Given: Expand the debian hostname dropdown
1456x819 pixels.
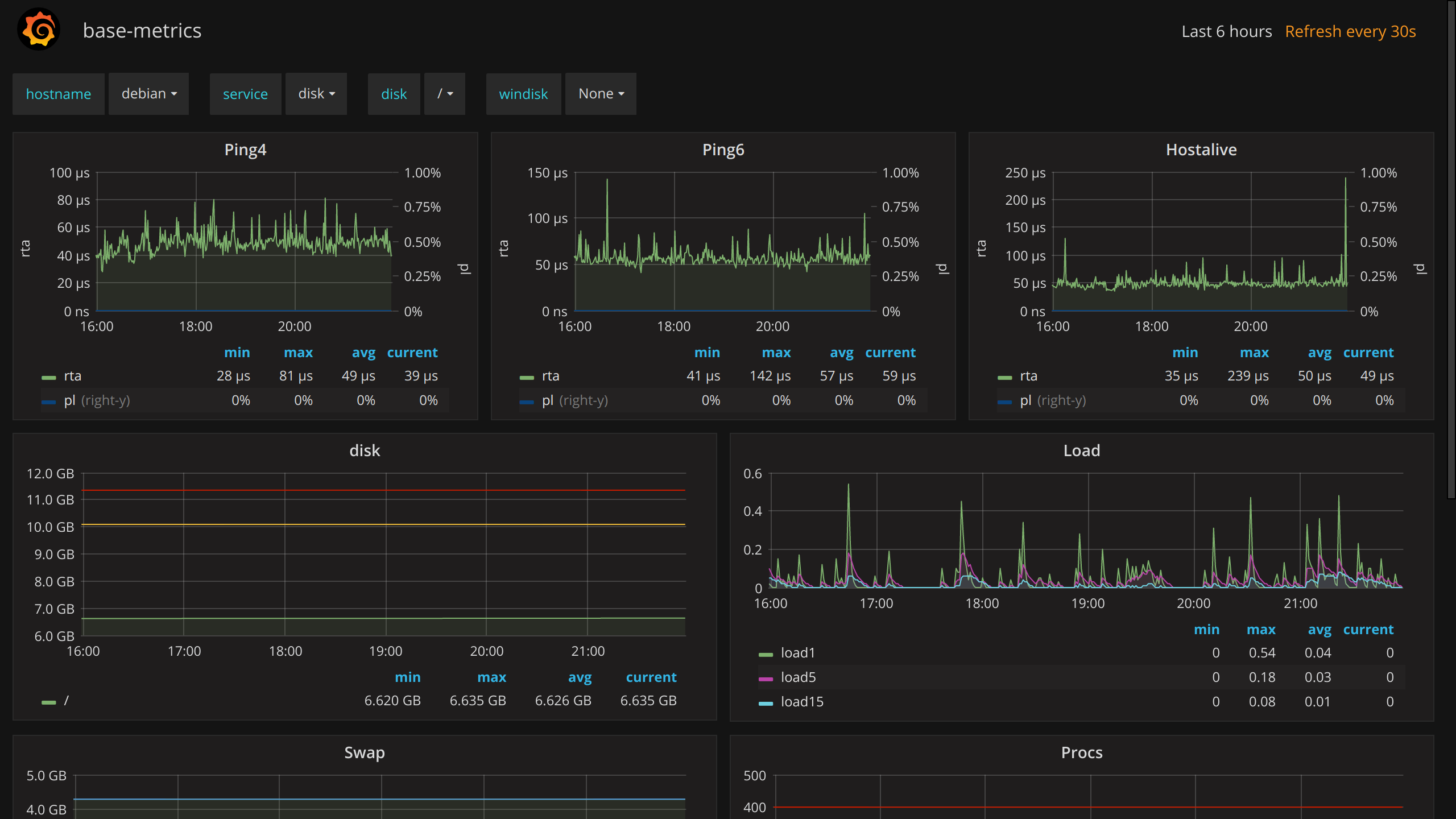Looking at the screenshot, I should [149, 94].
